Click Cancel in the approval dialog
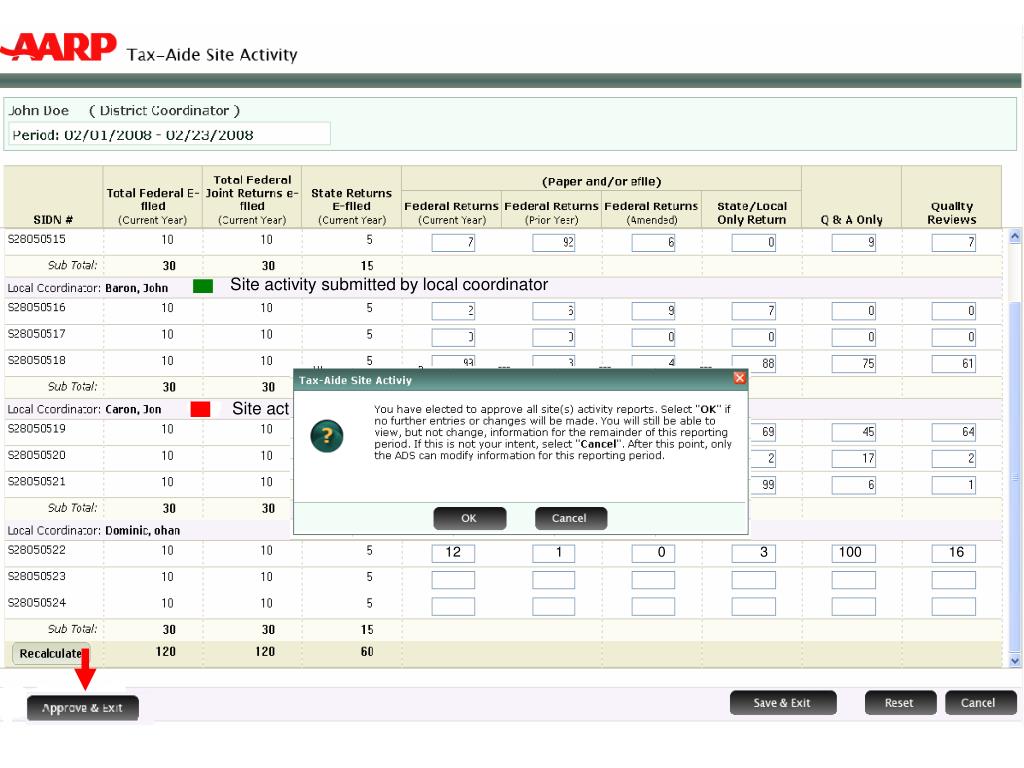 [571, 519]
